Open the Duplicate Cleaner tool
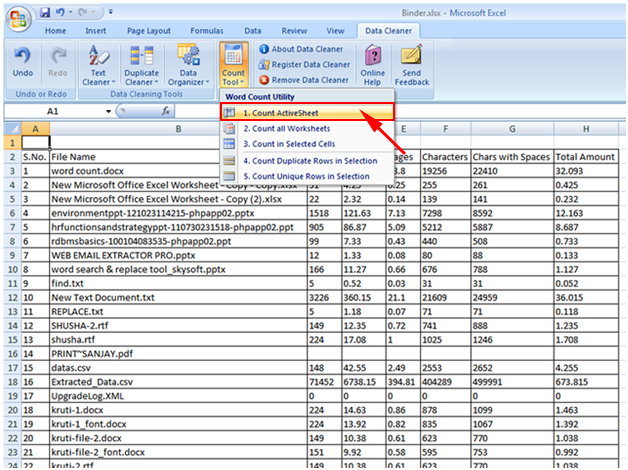 pos(141,65)
